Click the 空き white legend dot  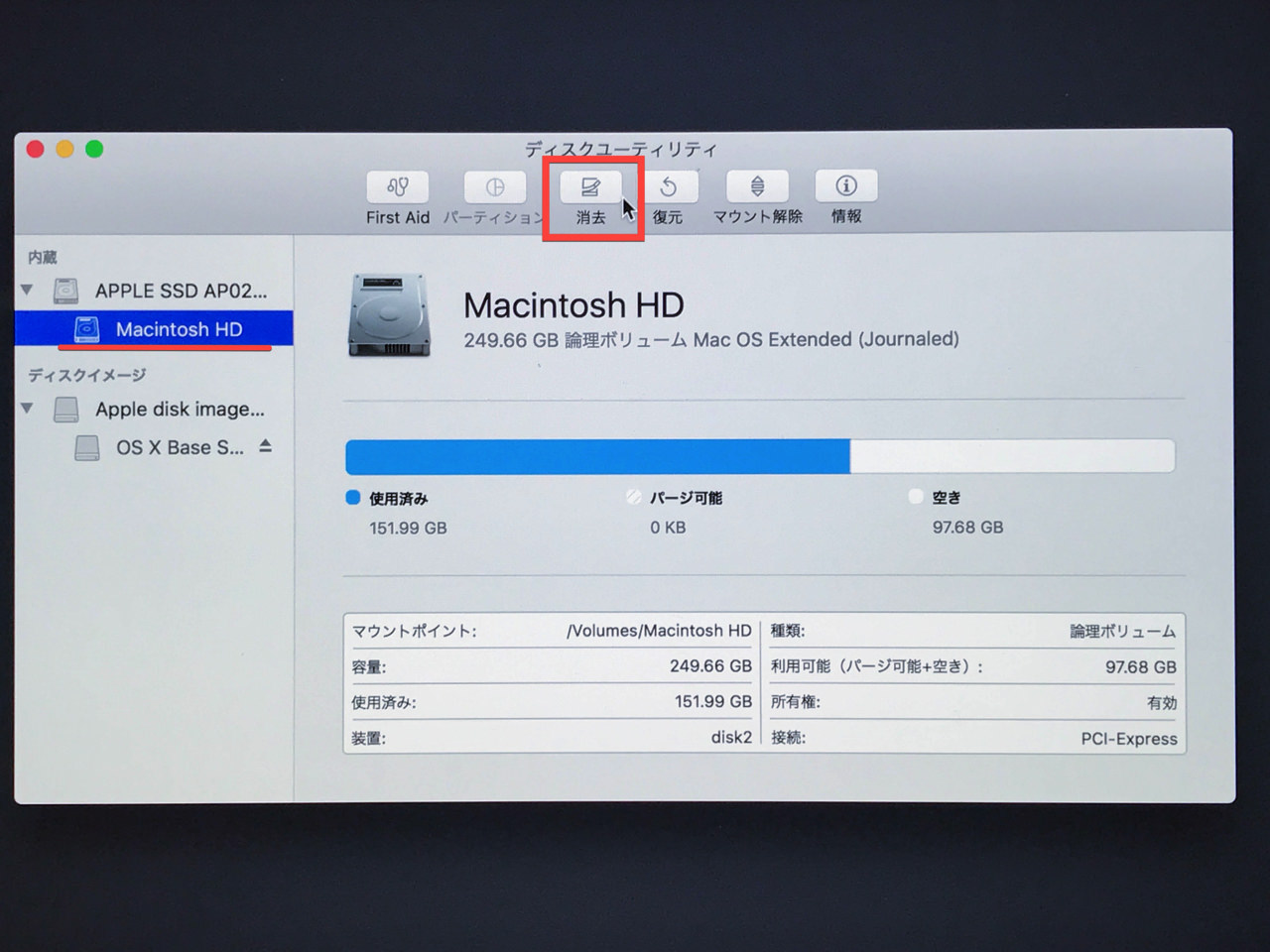915,497
